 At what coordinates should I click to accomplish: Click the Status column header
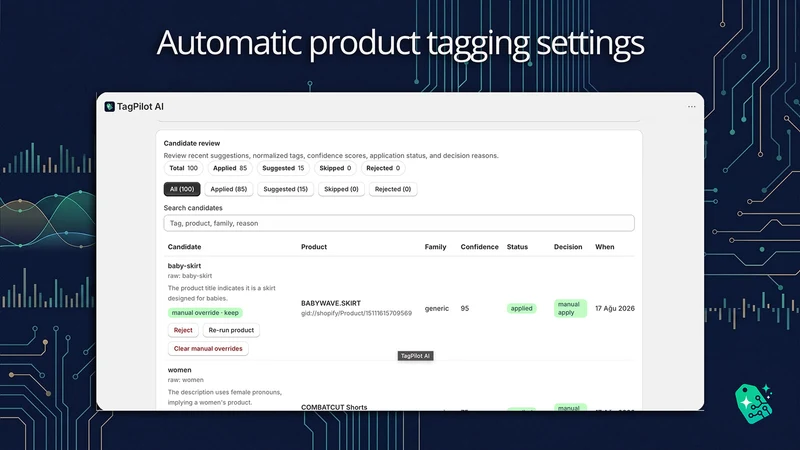coord(517,247)
